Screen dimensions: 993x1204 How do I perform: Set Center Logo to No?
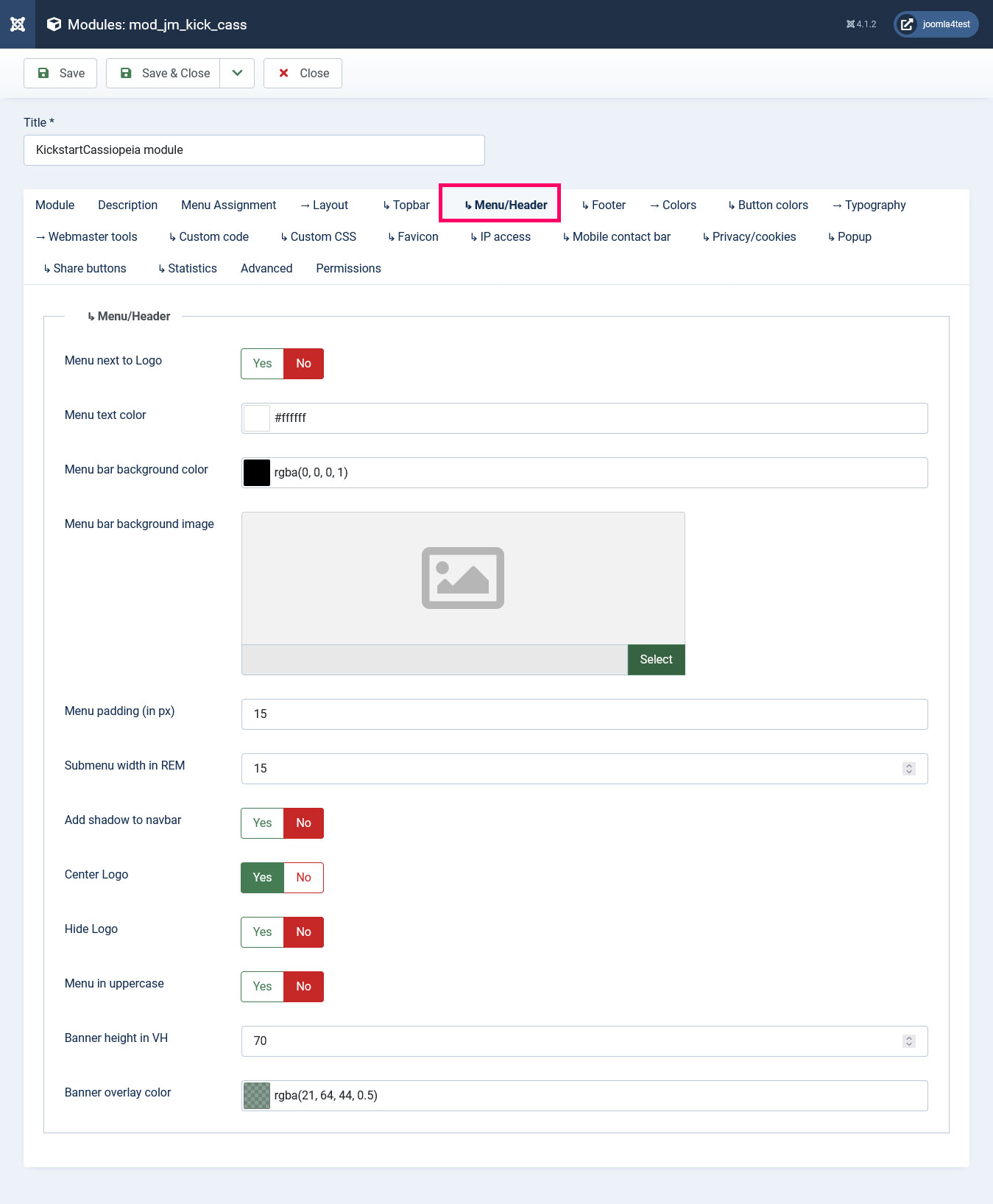303,878
